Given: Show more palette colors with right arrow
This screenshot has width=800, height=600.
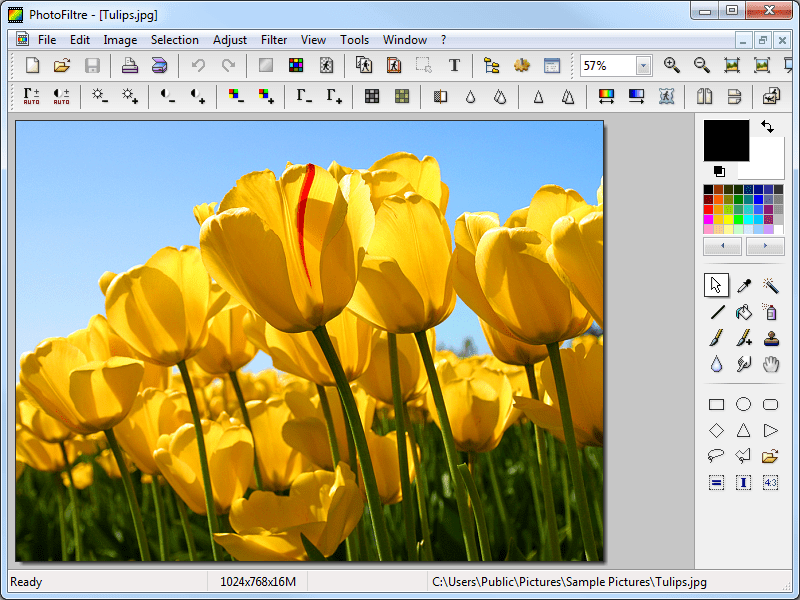Looking at the screenshot, I should 766,246.
